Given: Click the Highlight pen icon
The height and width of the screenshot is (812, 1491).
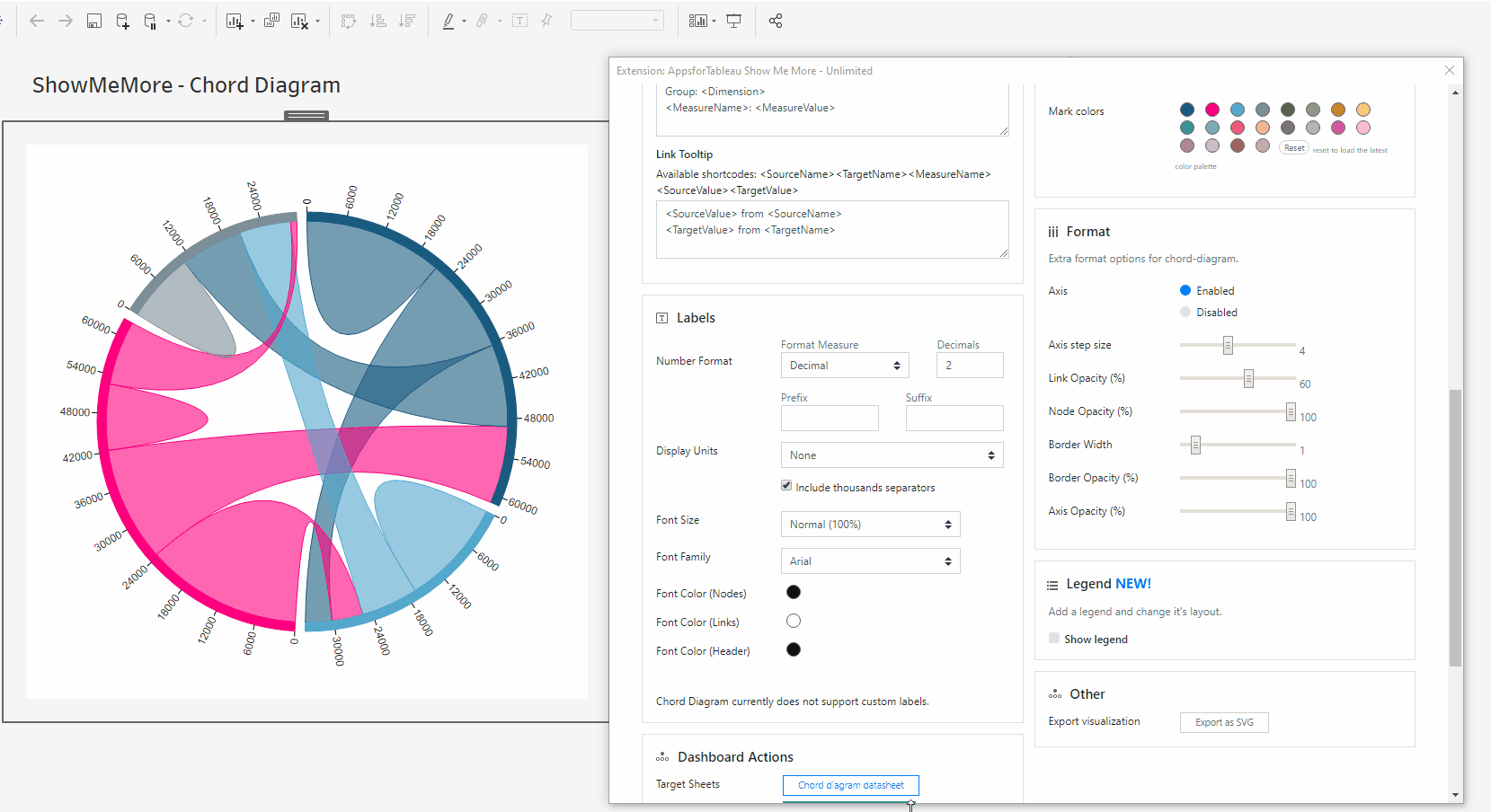Looking at the screenshot, I should coord(448,21).
